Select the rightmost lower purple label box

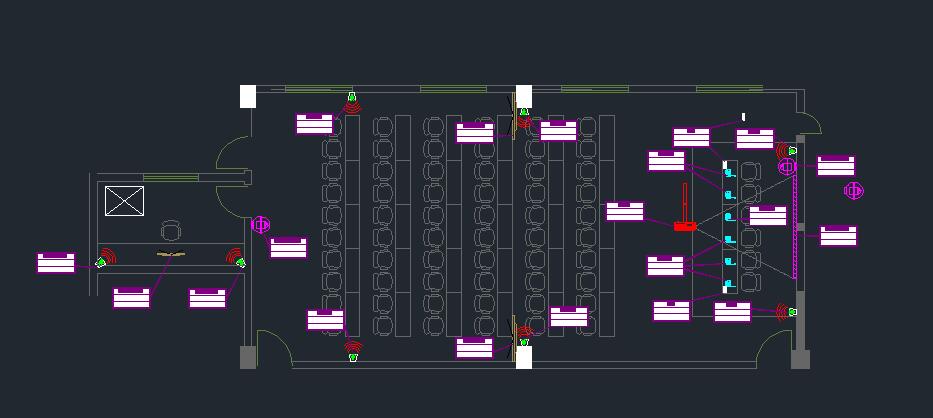pyautogui.click(x=838, y=236)
